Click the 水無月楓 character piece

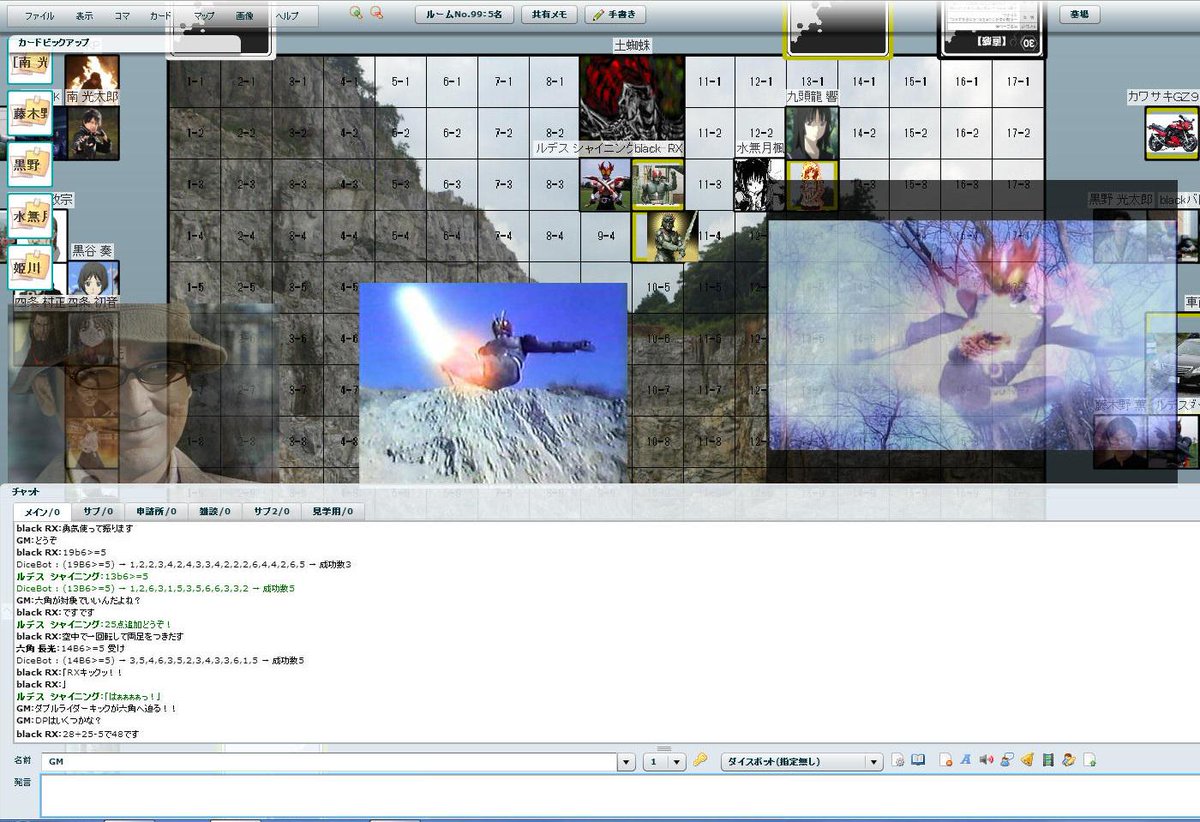pyautogui.click(x=760, y=184)
